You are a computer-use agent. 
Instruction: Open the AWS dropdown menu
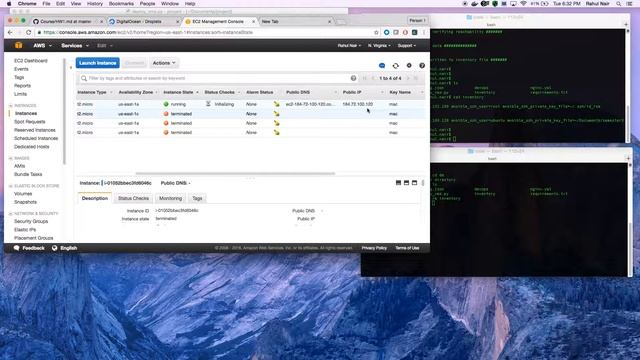click(42, 45)
